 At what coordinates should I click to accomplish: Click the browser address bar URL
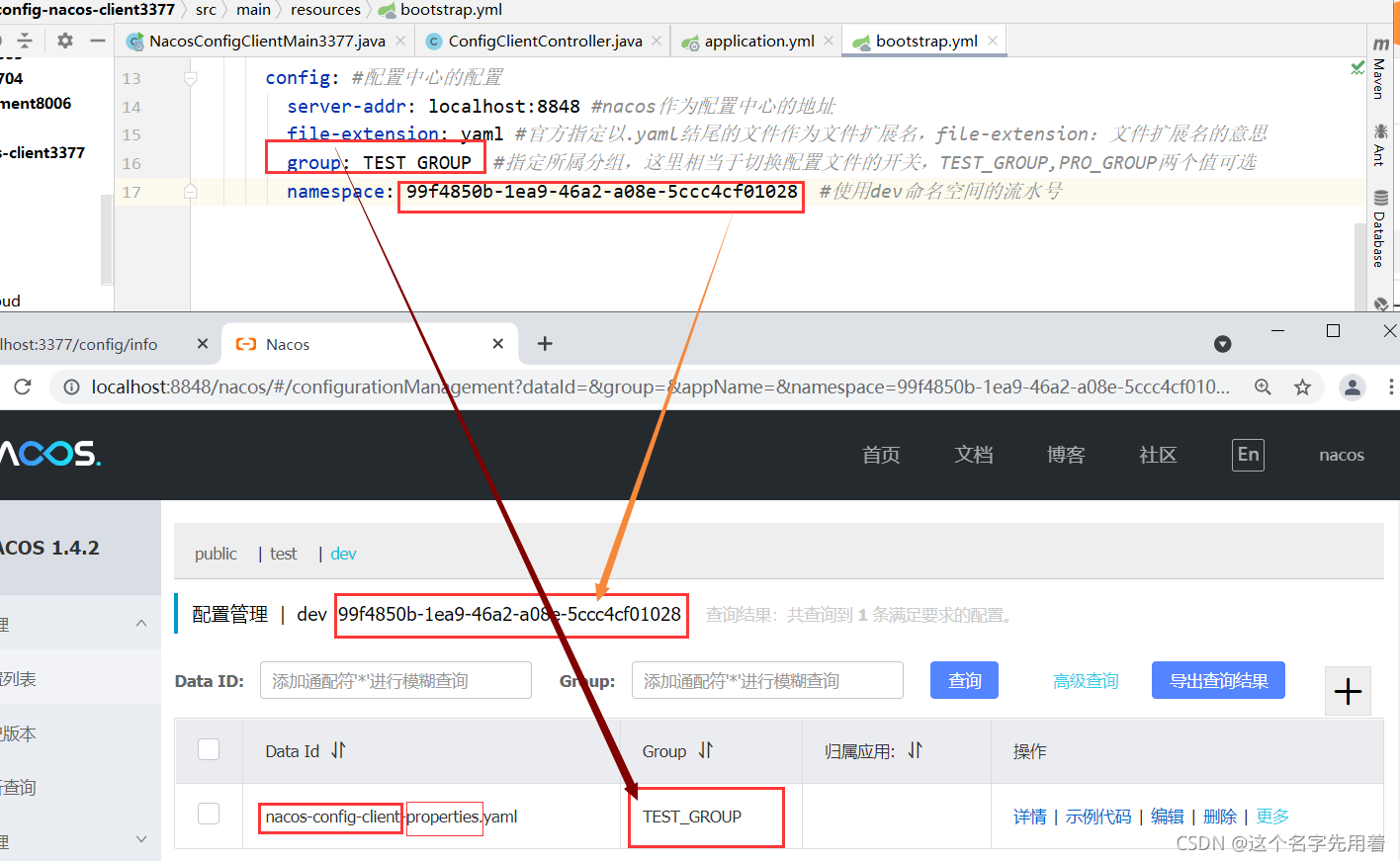coord(660,387)
